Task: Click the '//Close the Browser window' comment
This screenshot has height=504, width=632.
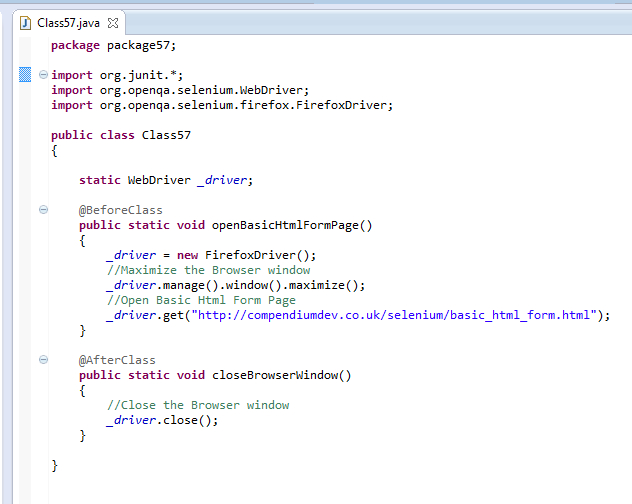Action: pyautogui.click(x=198, y=405)
